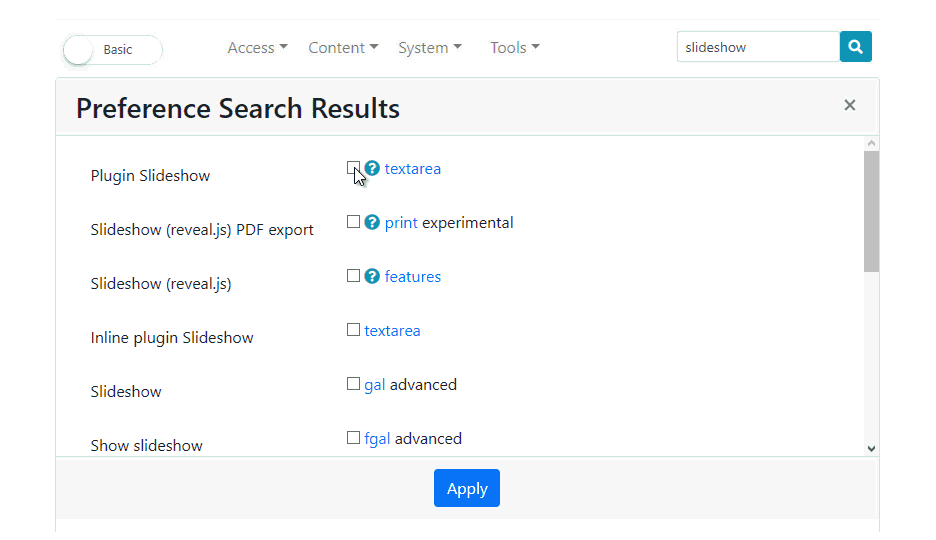
Task: Open the System dropdown menu
Action: [x=430, y=48]
